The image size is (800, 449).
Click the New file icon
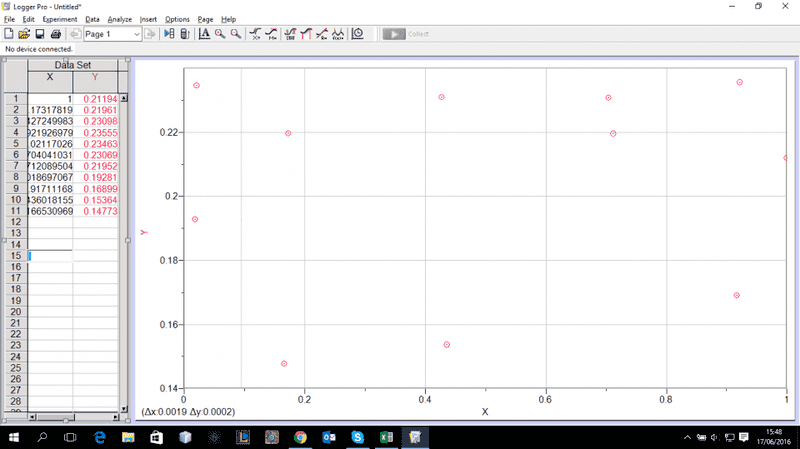coord(9,34)
